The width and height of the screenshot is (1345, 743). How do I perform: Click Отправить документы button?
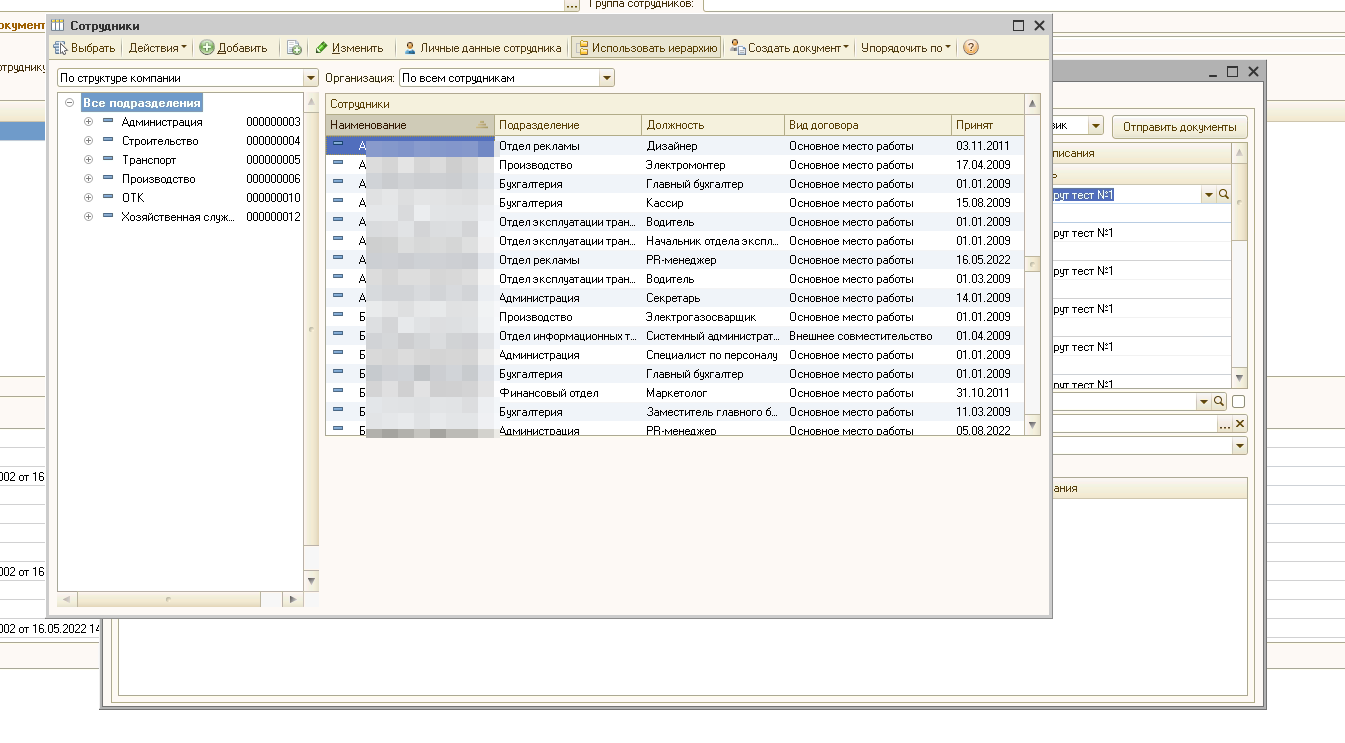(1180, 127)
